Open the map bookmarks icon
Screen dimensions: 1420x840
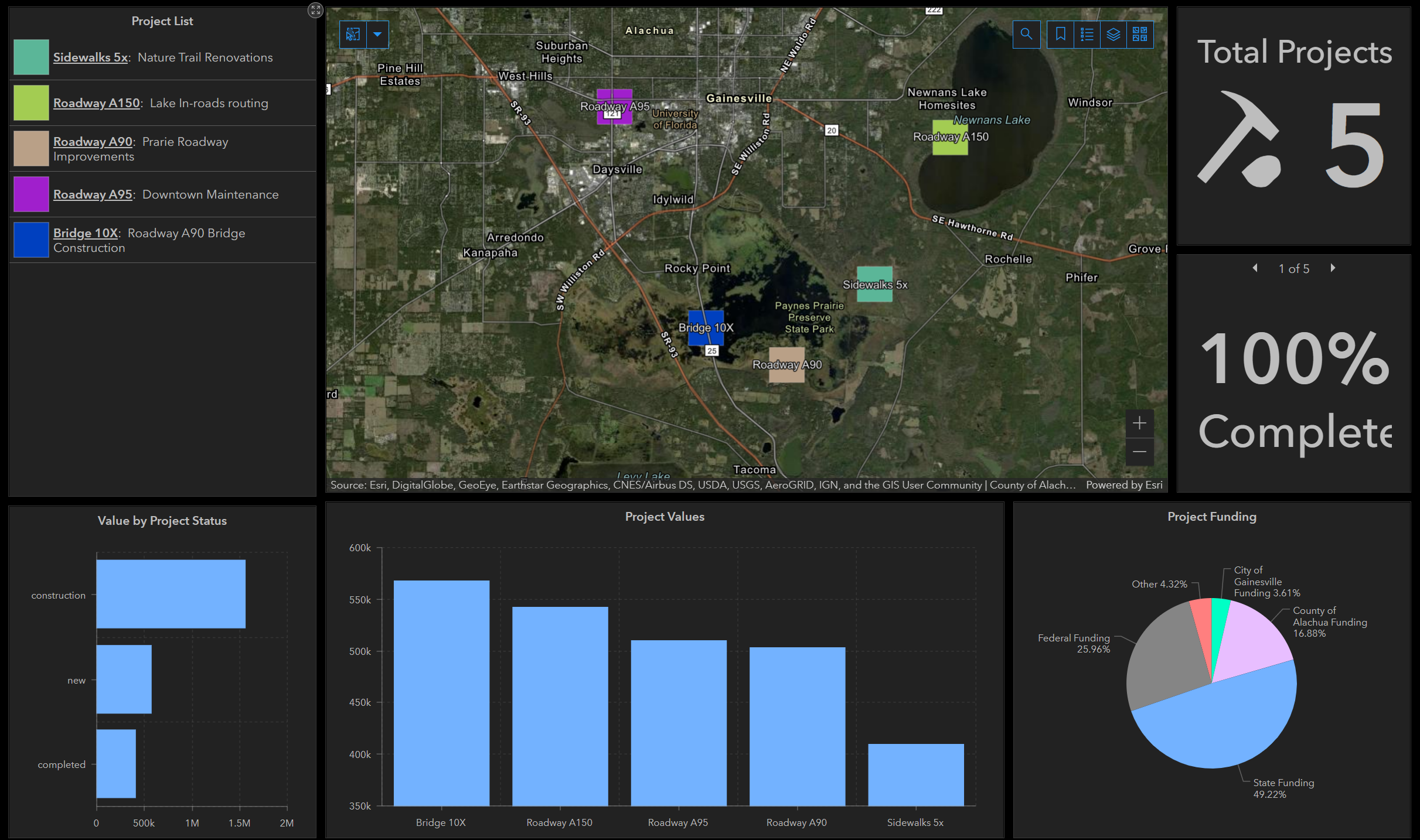pos(1060,35)
